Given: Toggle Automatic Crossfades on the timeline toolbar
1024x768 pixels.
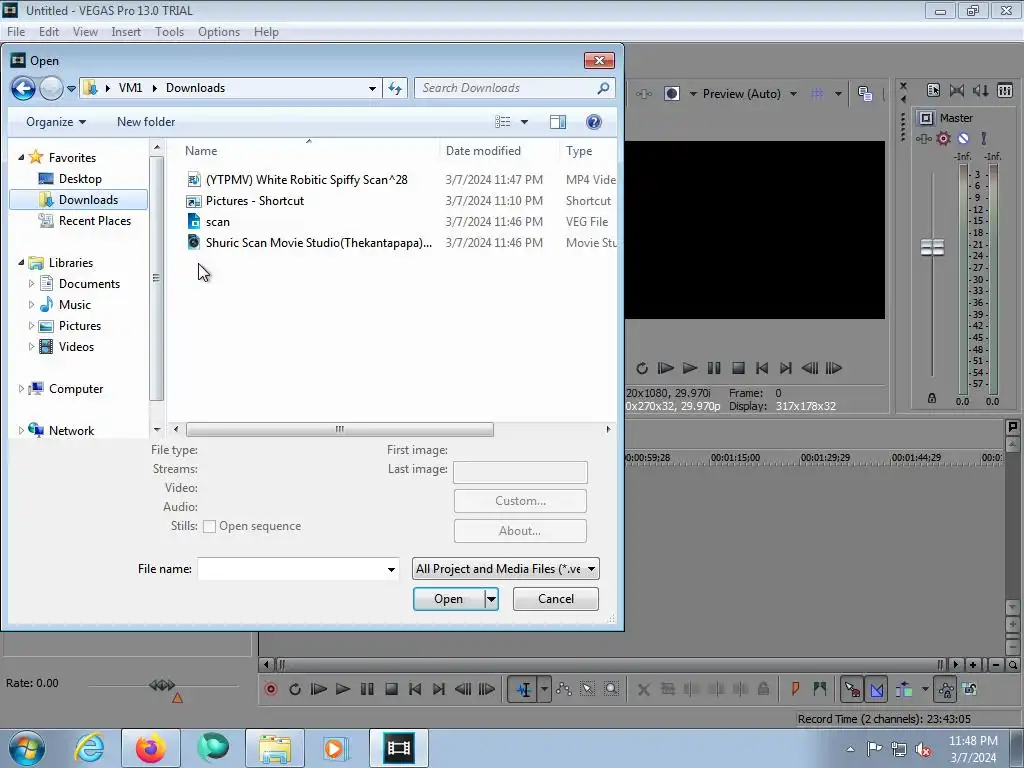Looking at the screenshot, I should 876,689.
